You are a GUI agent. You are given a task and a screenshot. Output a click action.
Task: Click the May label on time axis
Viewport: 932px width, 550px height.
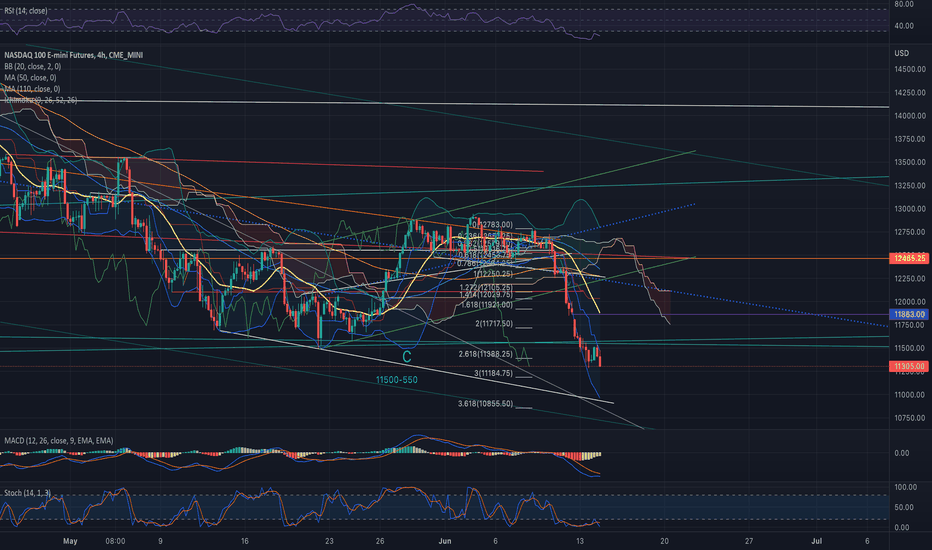pos(70,541)
